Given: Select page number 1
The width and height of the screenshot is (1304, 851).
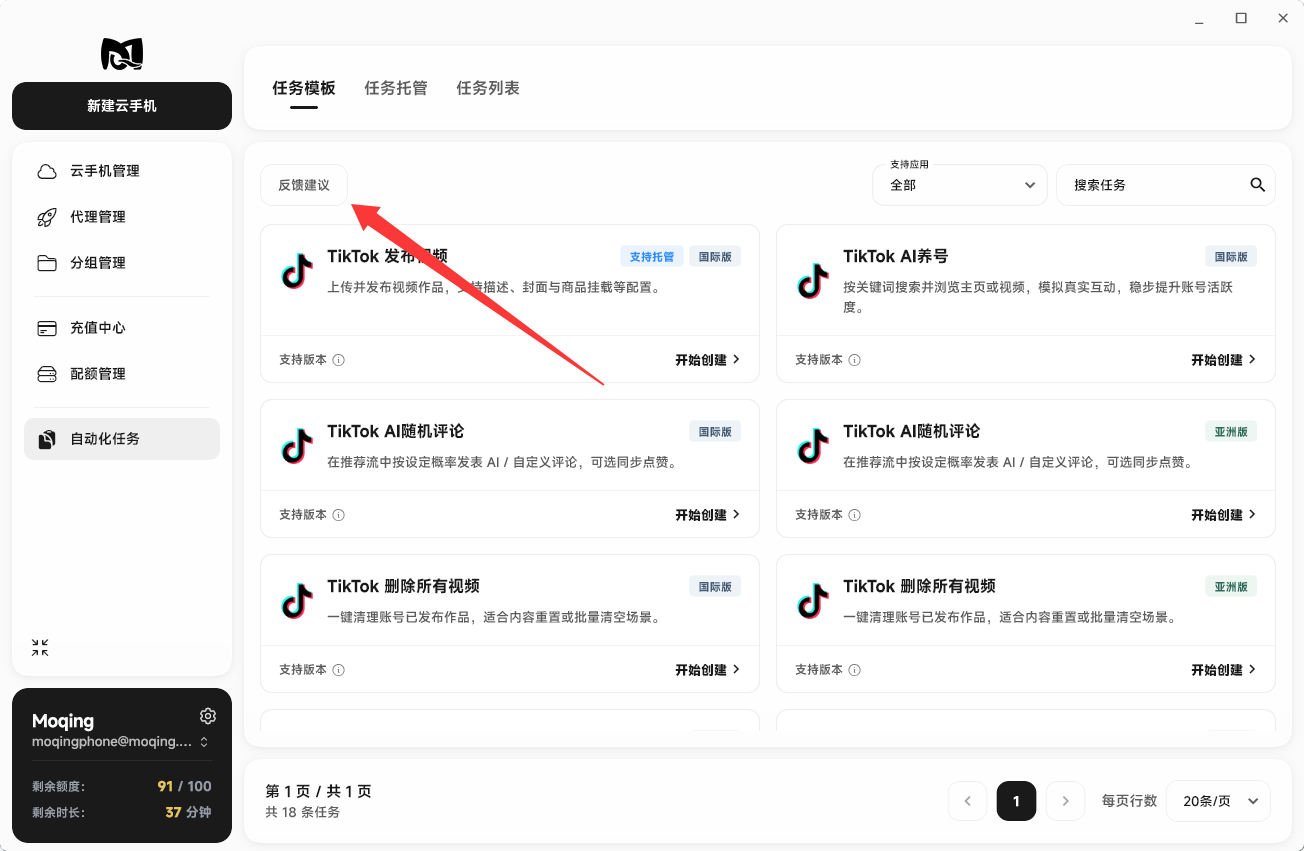Looking at the screenshot, I should (1017, 801).
